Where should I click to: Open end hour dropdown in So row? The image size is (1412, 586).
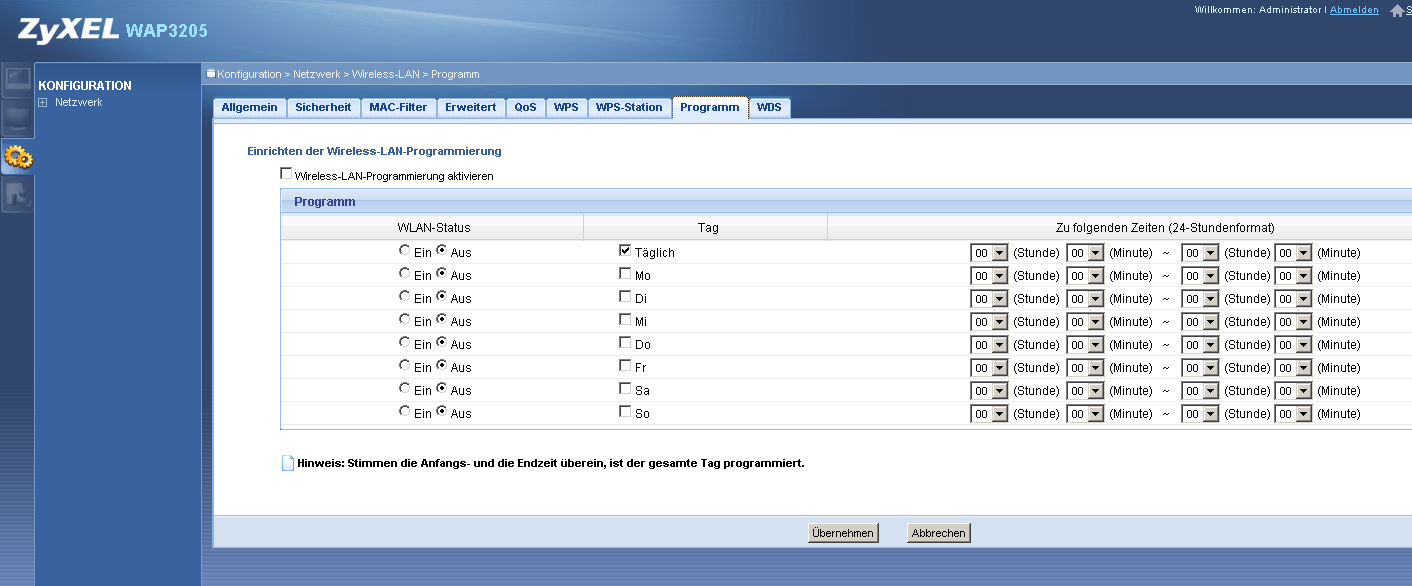click(x=1200, y=414)
